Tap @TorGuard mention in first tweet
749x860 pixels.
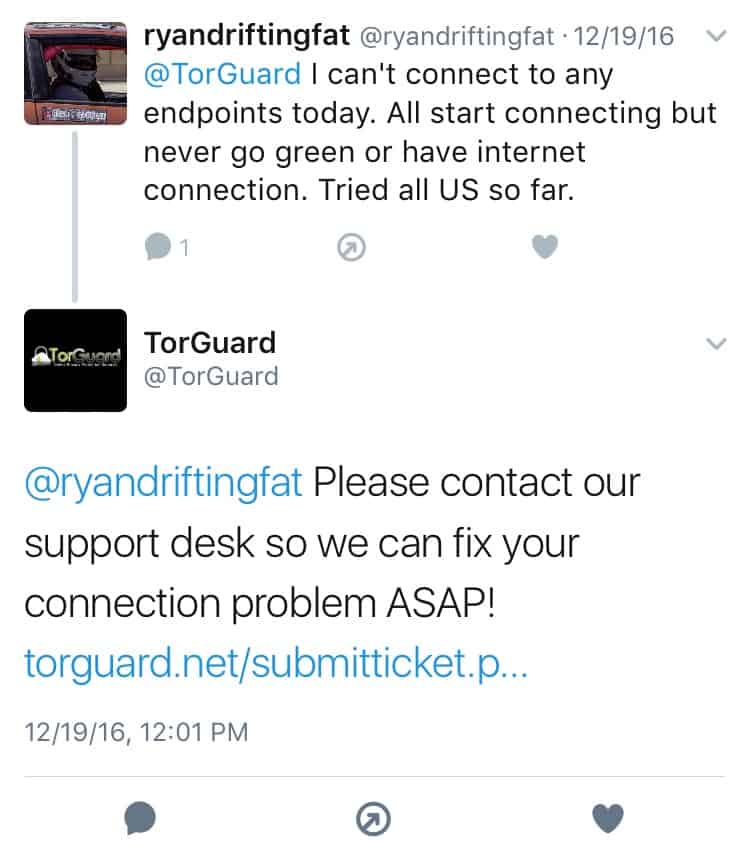click(x=222, y=74)
